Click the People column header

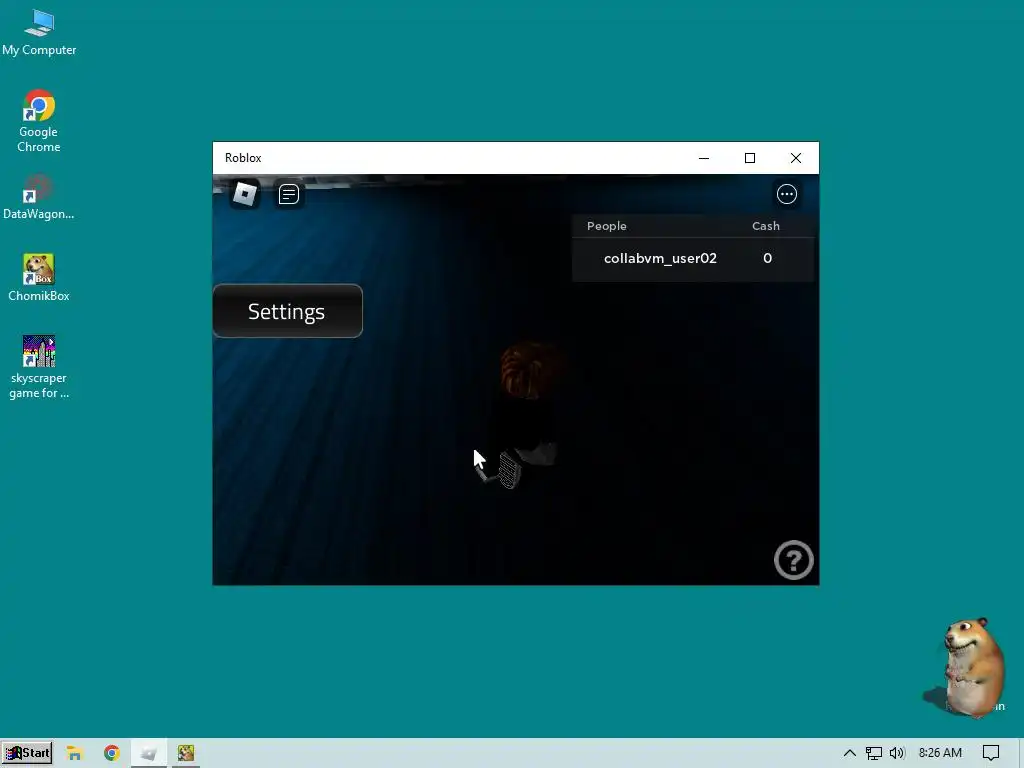[607, 226]
